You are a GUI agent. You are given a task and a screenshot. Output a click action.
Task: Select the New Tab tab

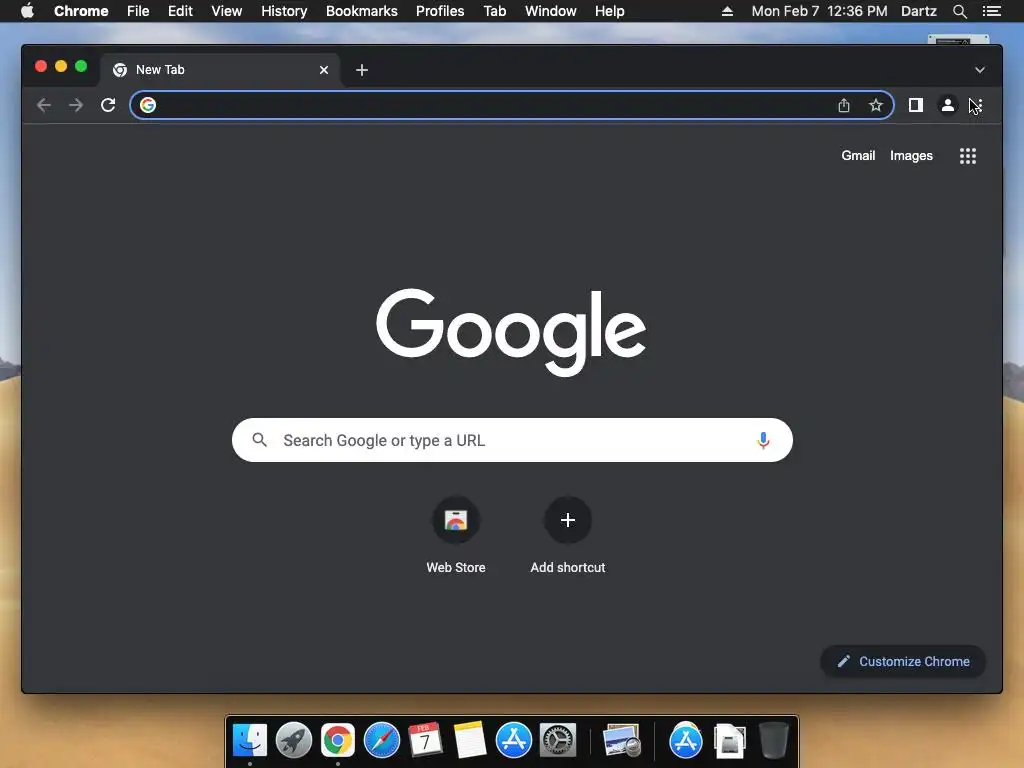pyautogui.click(x=219, y=70)
